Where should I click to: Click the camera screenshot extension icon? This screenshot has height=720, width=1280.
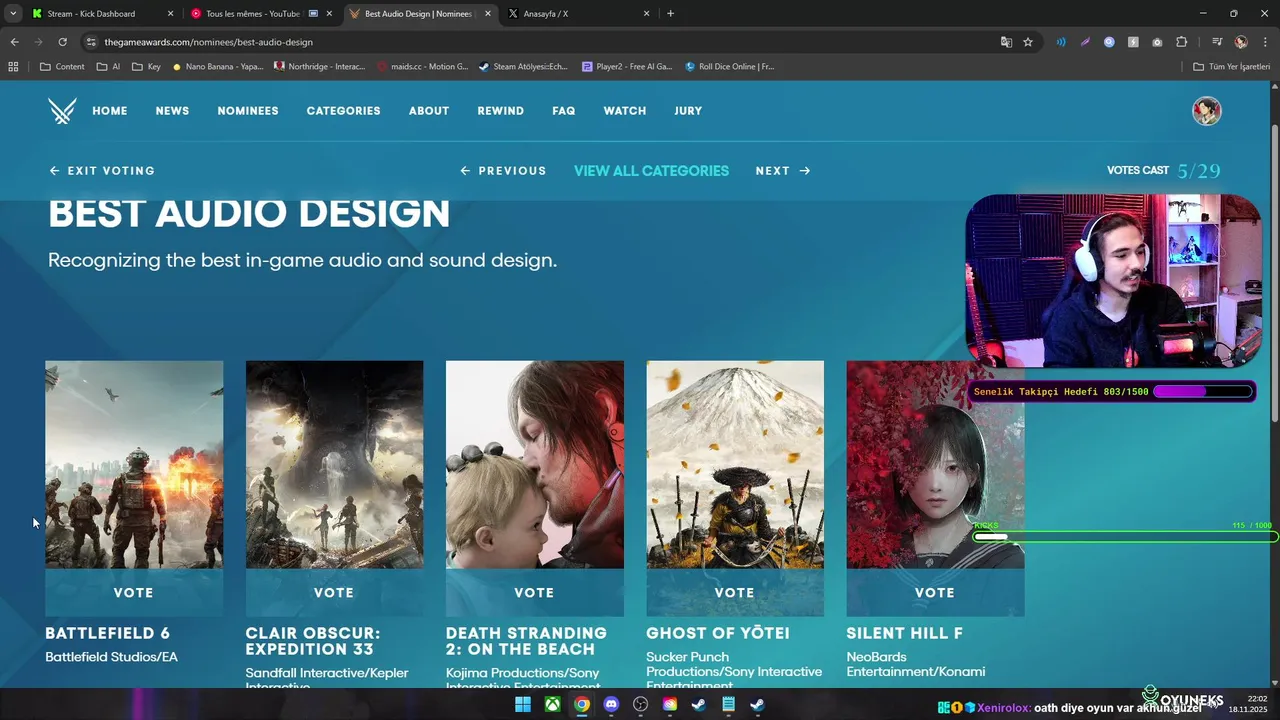1157,42
